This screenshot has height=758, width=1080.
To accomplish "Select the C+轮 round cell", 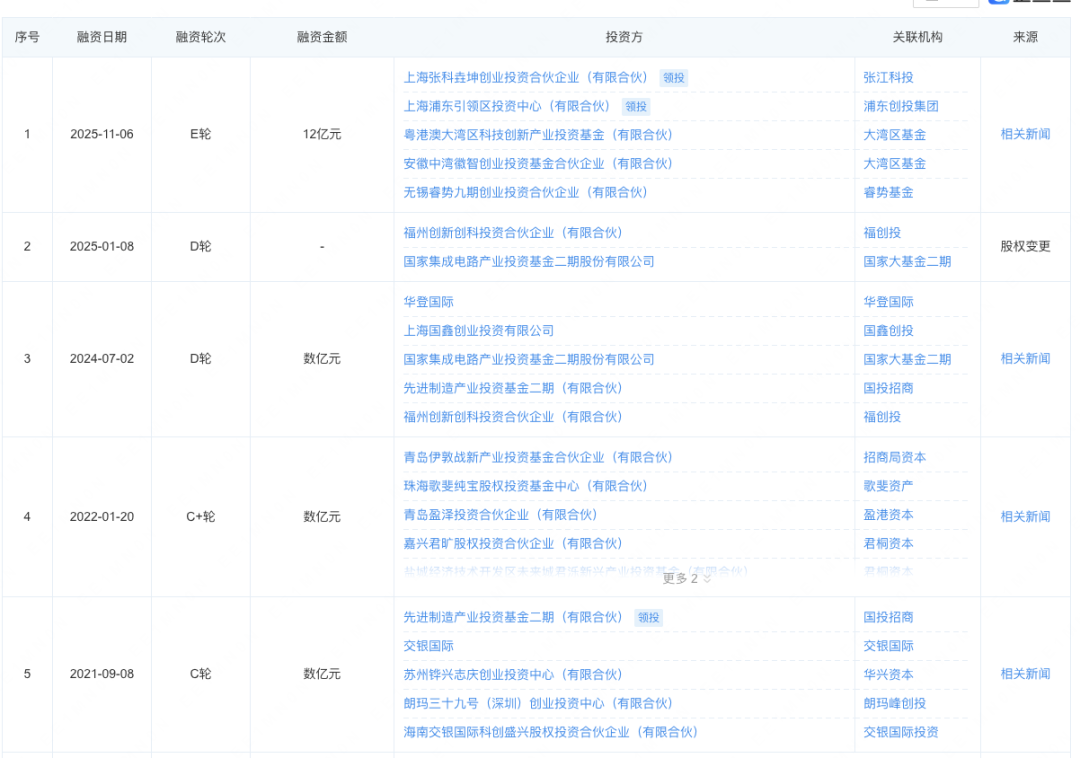I will 200,516.
